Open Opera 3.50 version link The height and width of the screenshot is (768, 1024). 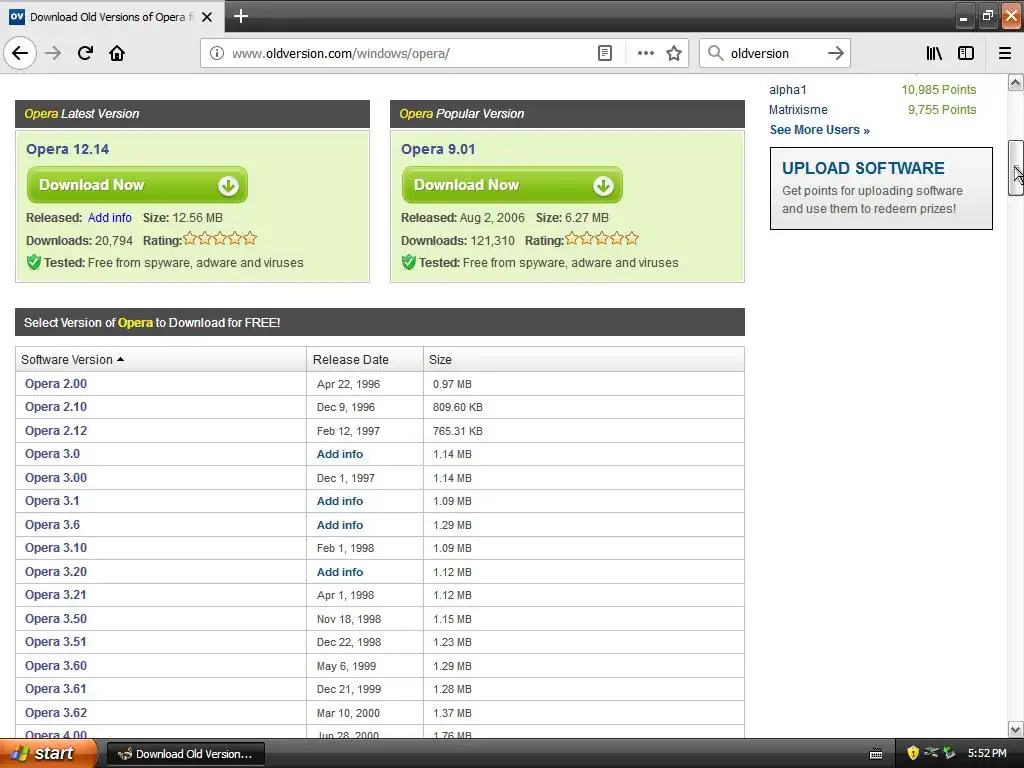click(56, 618)
